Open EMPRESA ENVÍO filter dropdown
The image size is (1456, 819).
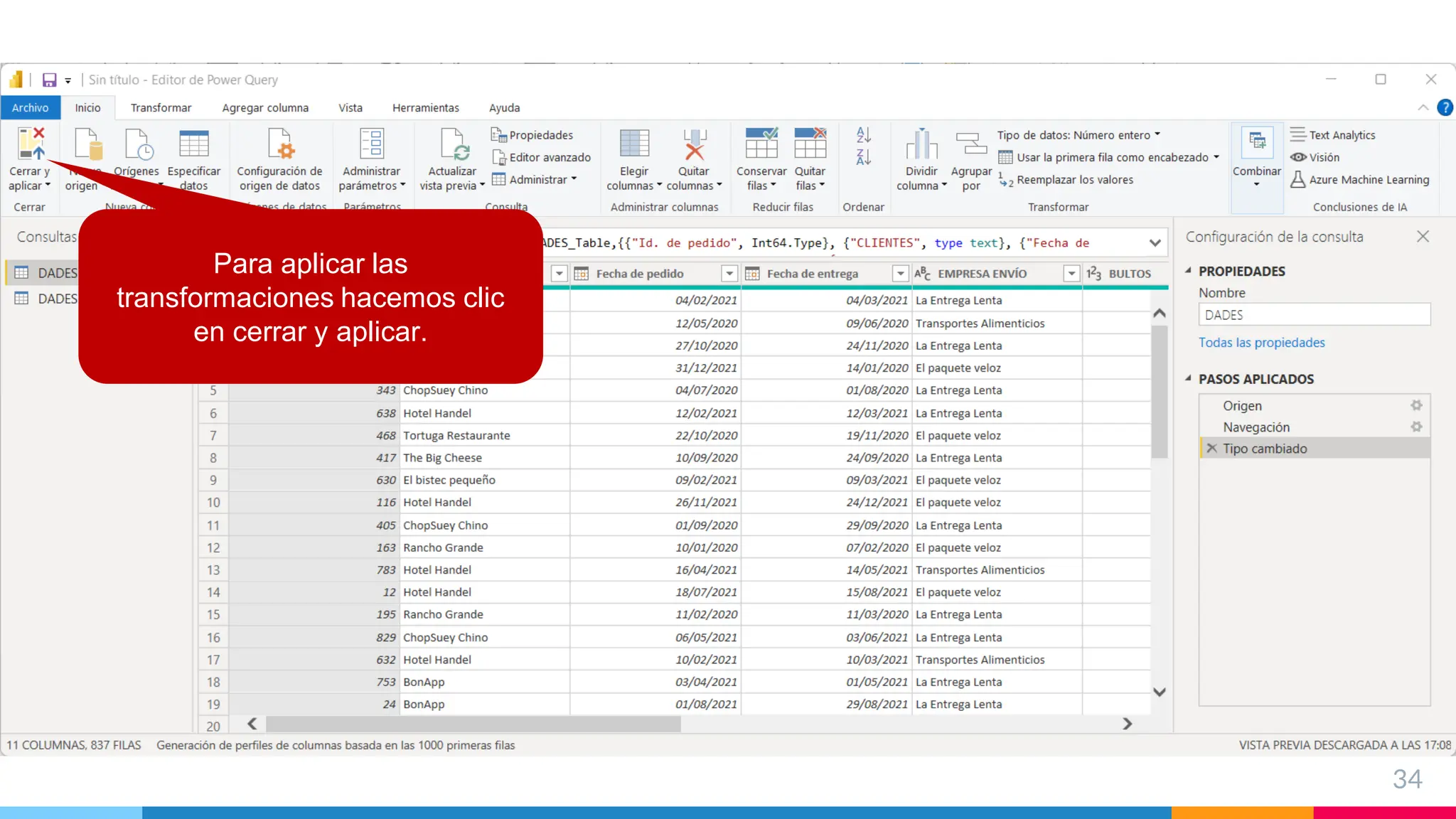click(1071, 274)
